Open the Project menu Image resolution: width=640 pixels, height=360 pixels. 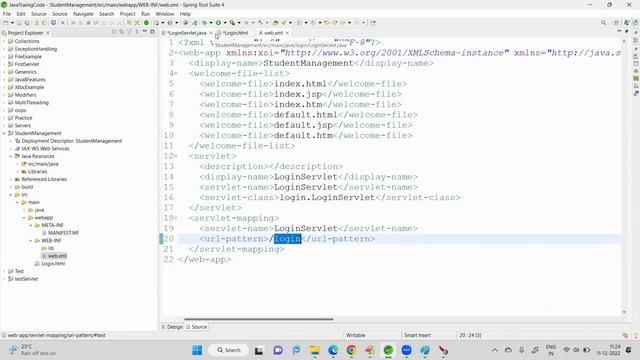pos(127,13)
